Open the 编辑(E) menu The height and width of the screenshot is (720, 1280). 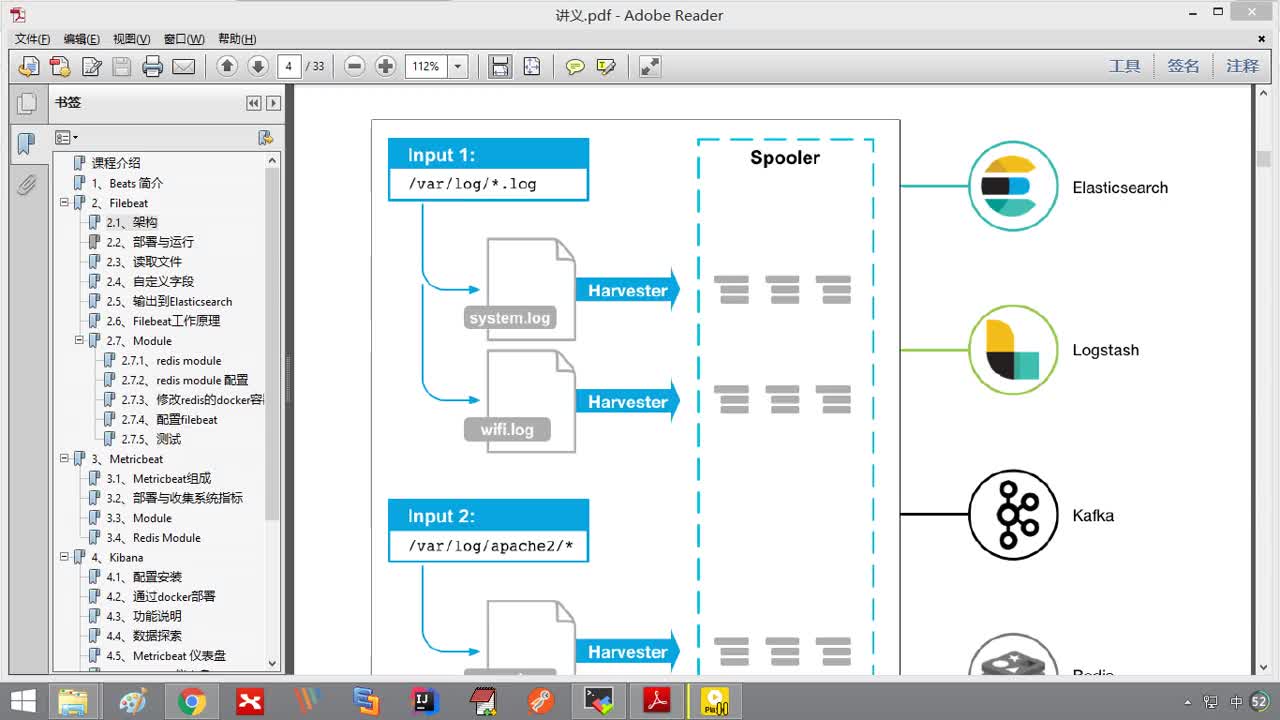[x=81, y=39]
